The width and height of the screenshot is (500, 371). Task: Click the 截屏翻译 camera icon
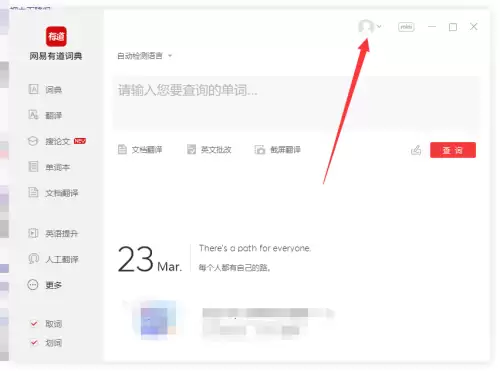click(260, 150)
